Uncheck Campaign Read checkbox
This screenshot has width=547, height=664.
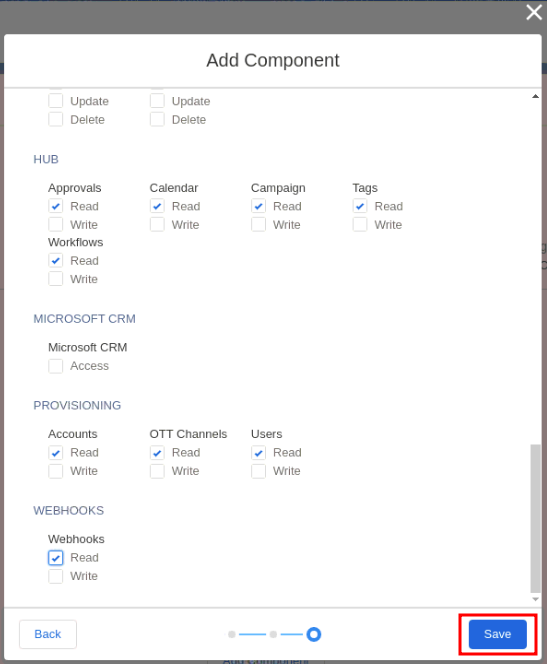tap(258, 206)
